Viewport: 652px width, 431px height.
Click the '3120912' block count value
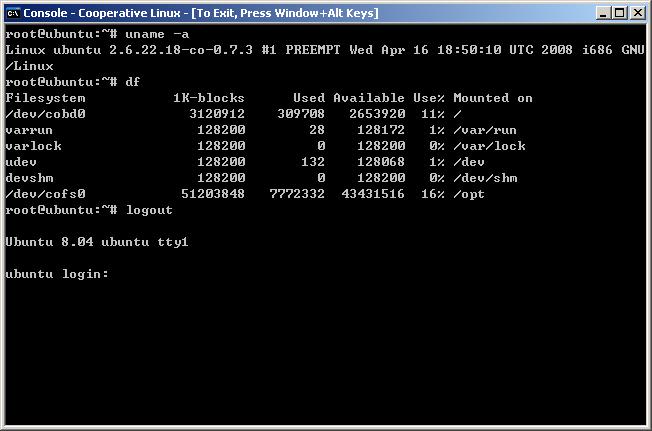217,114
